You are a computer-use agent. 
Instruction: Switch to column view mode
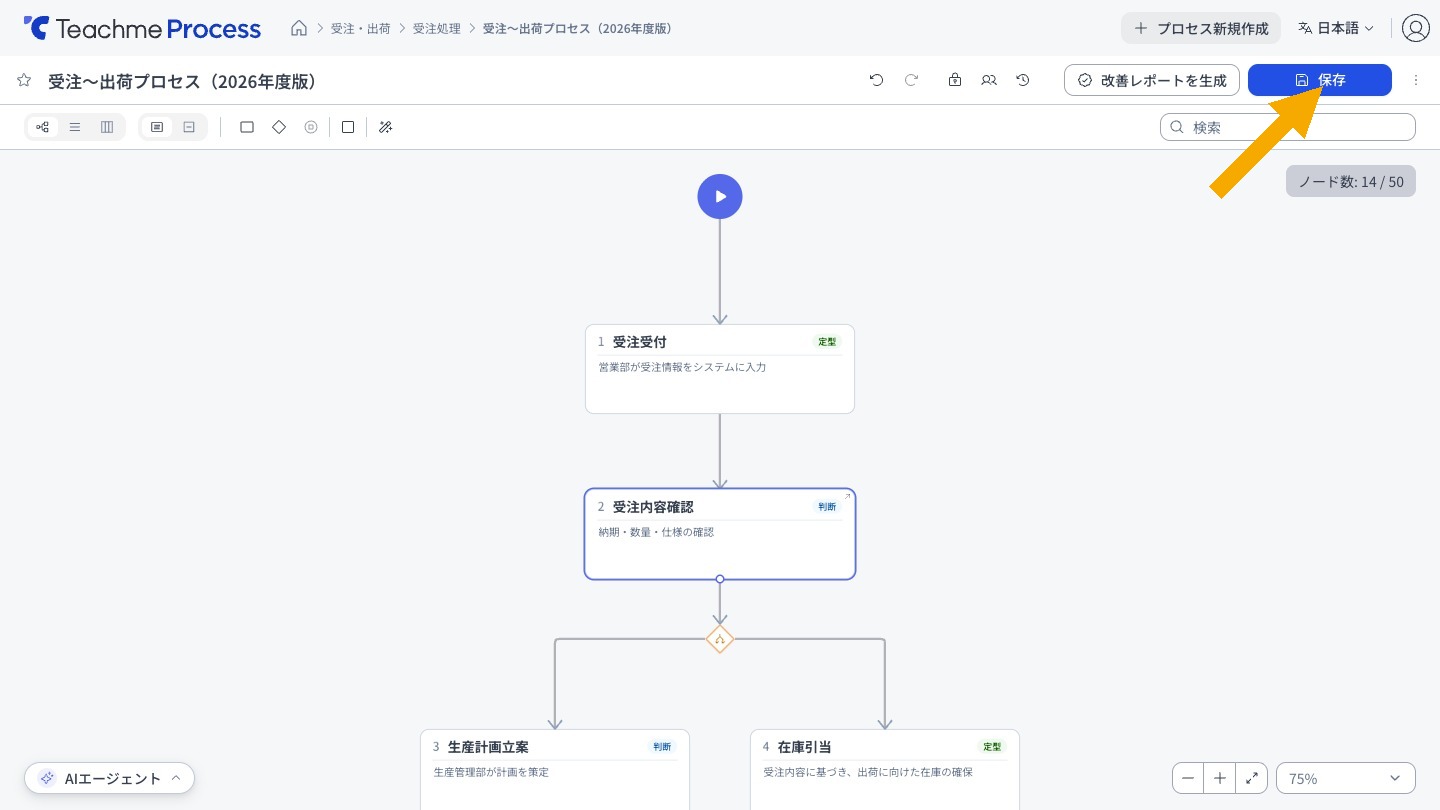pos(107,127)
